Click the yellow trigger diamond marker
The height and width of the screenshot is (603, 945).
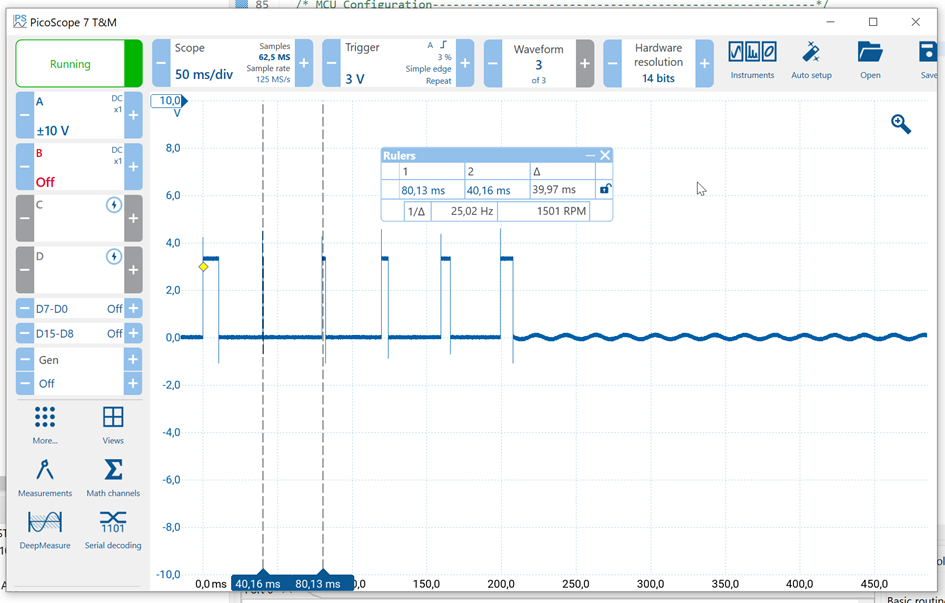pos(204,266)
